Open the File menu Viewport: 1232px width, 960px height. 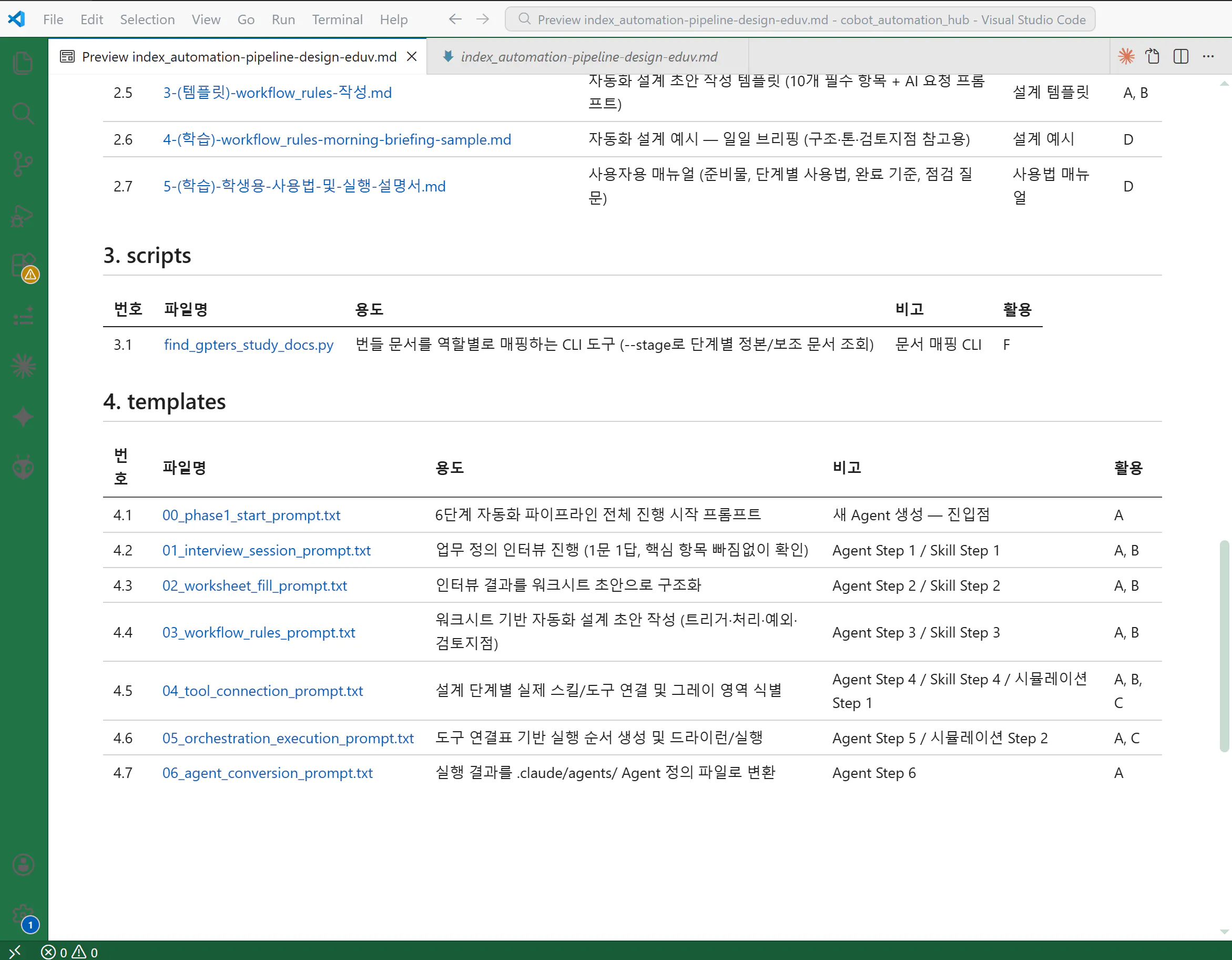pyautogui.click(x=53, y=19)
